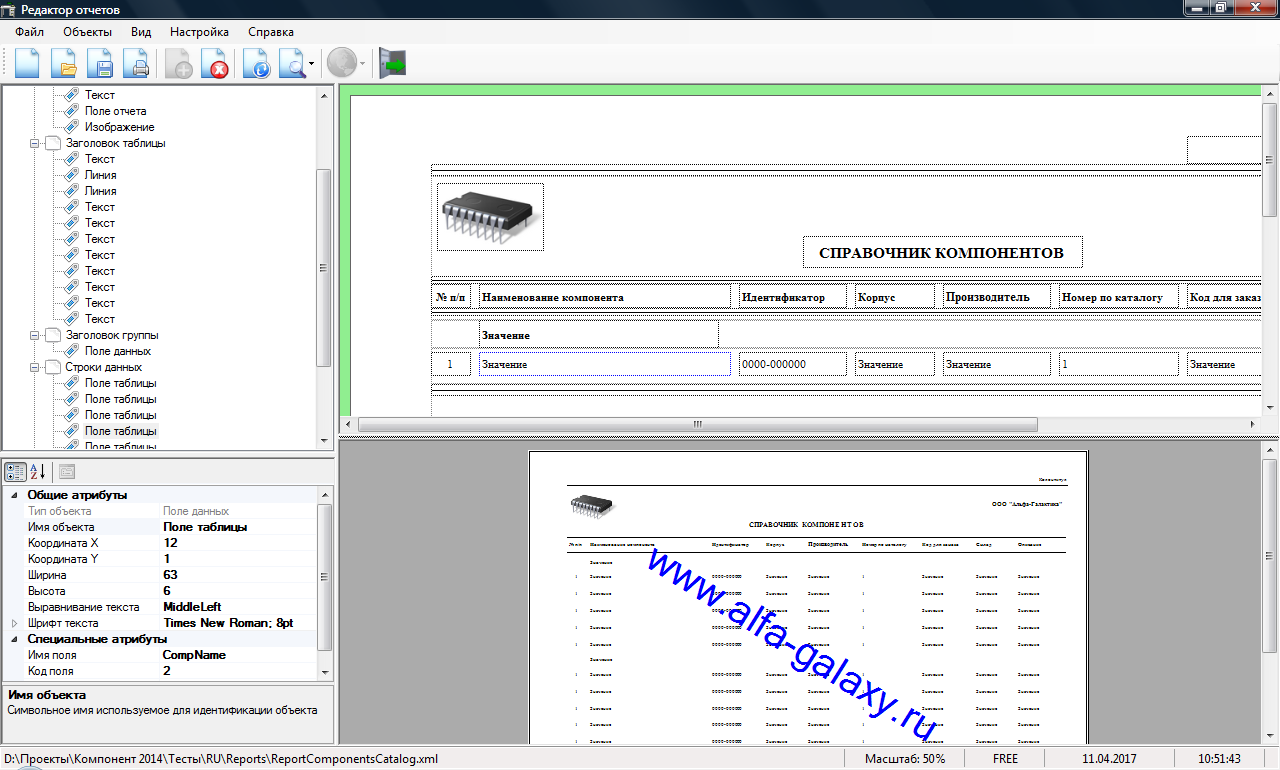1280x770 pixels.
Task: Exit via the door with green arrow icon
Action: (x=393, y=65)
